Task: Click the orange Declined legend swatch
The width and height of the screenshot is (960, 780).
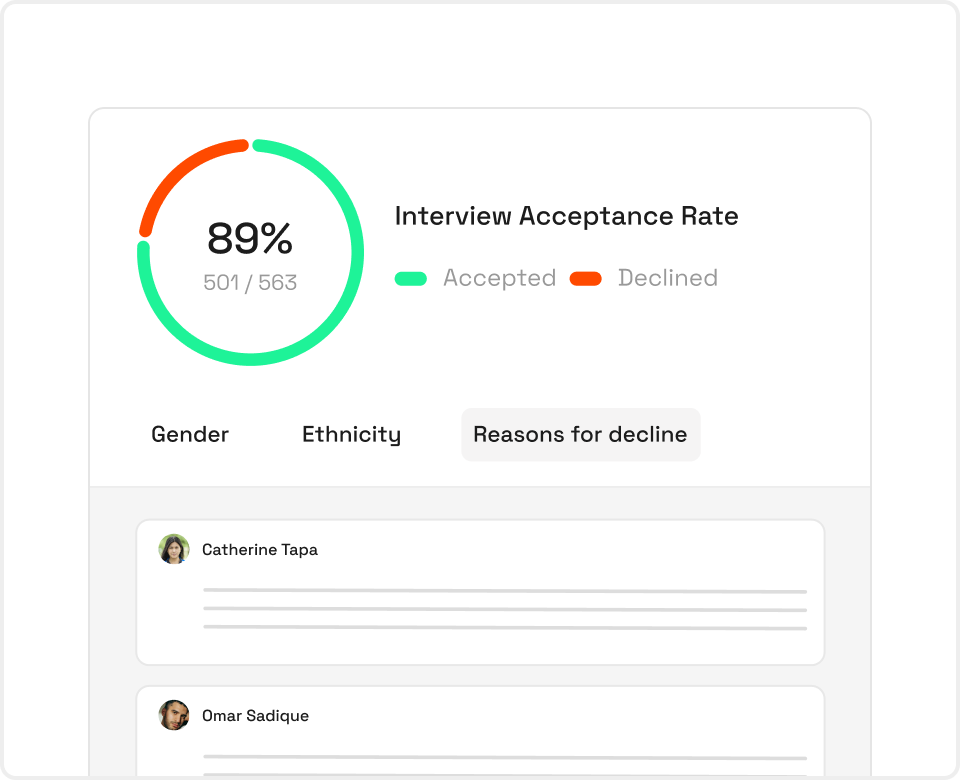Action: [x=586, y=279]
